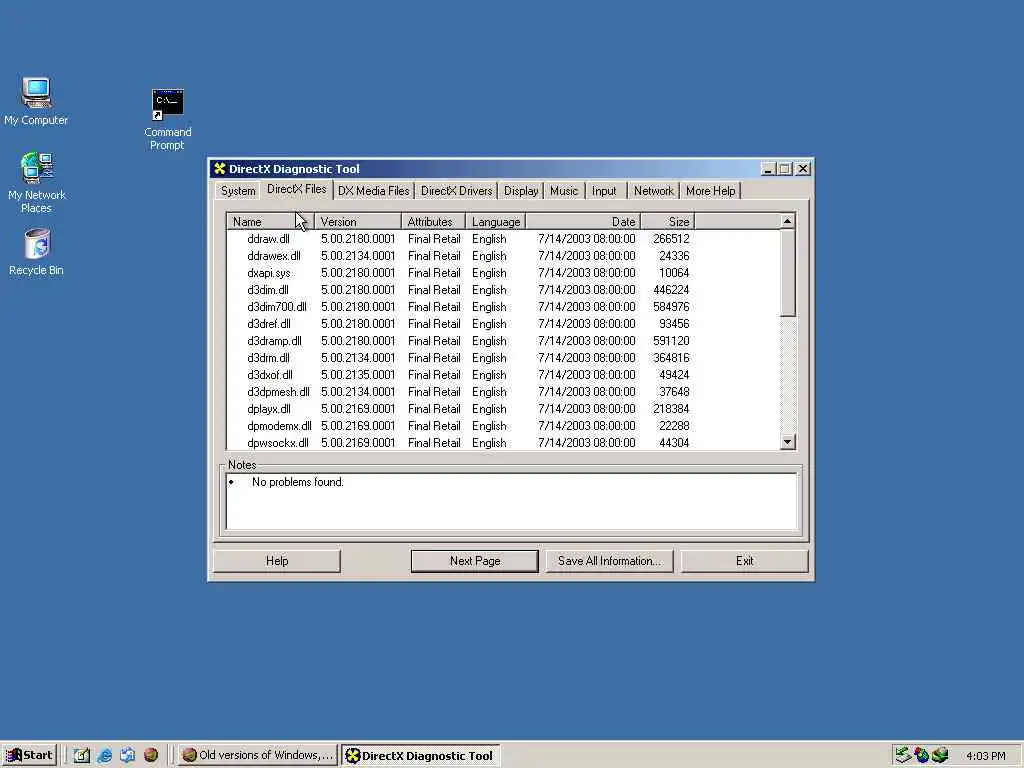Viewport: 1024px width, 768px height.
Task: Open the More Help tab
Action: point(711,191)
